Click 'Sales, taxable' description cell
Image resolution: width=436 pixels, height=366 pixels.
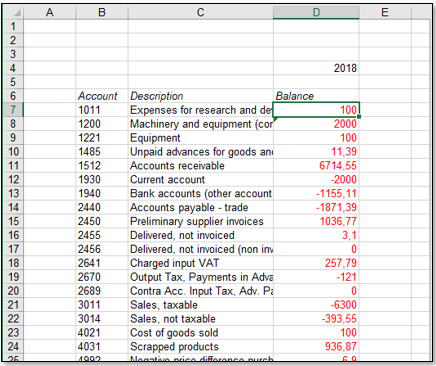point(200,305)
